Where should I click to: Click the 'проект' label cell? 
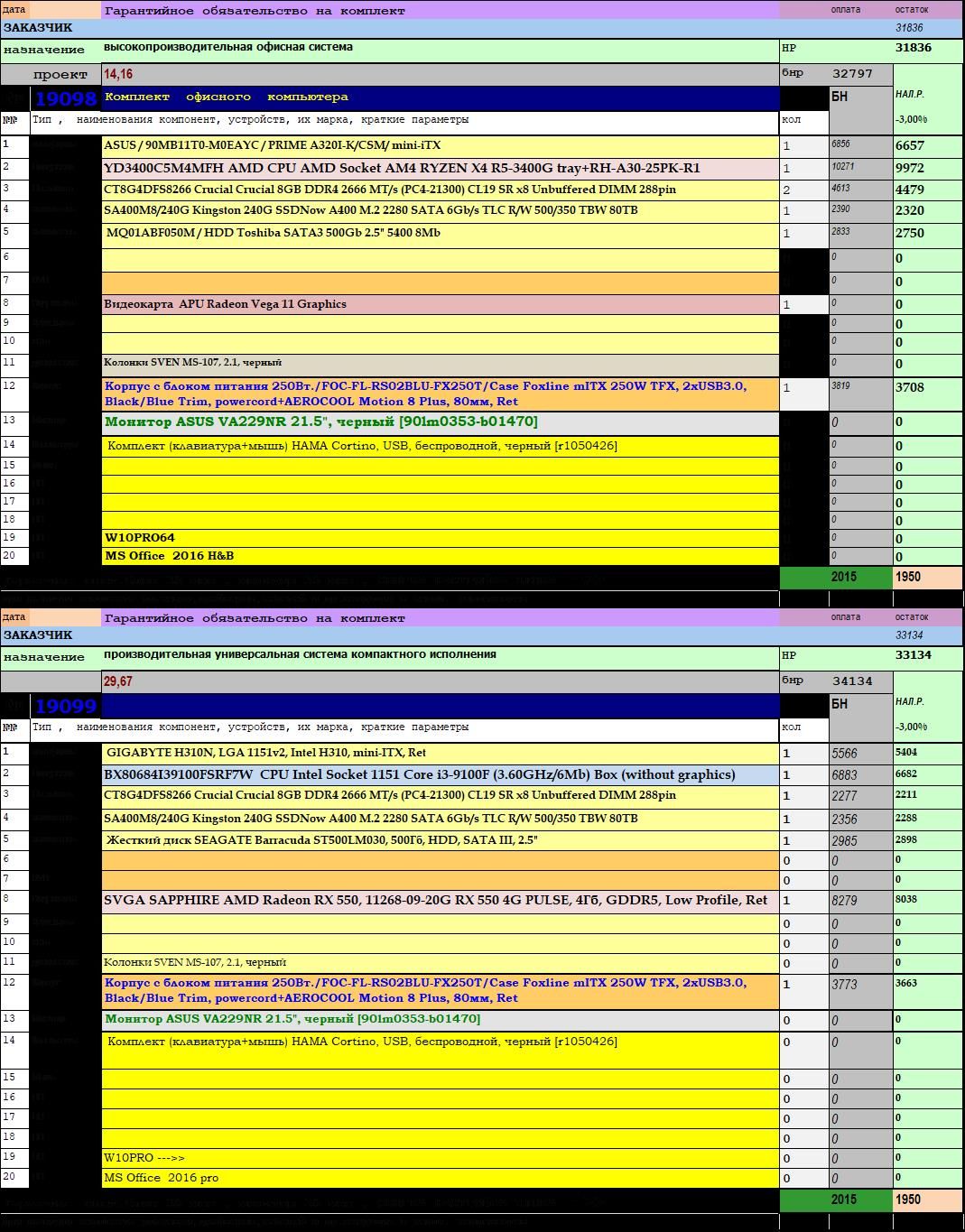(51, 75)
